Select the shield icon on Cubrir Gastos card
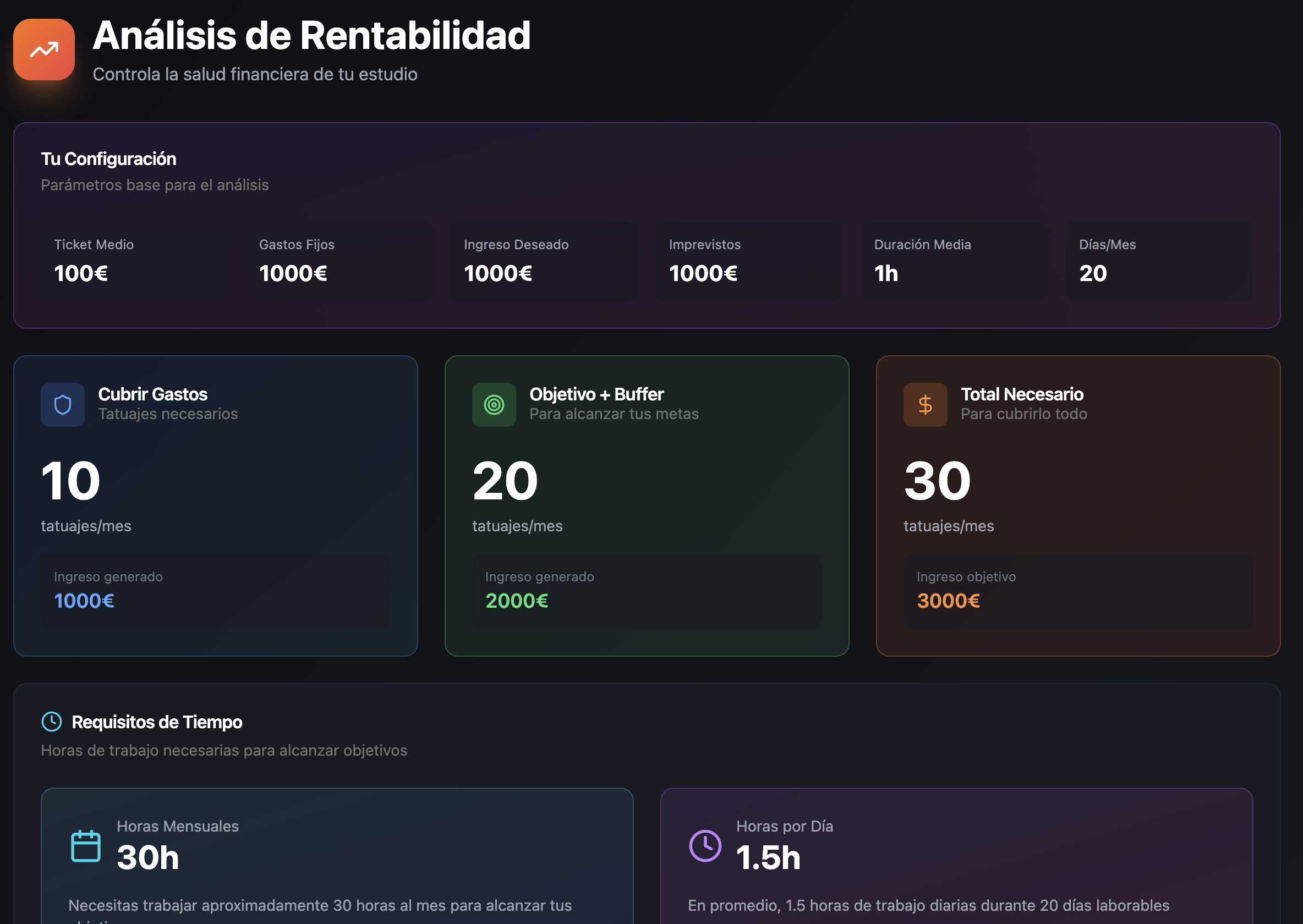 [63, 405]
